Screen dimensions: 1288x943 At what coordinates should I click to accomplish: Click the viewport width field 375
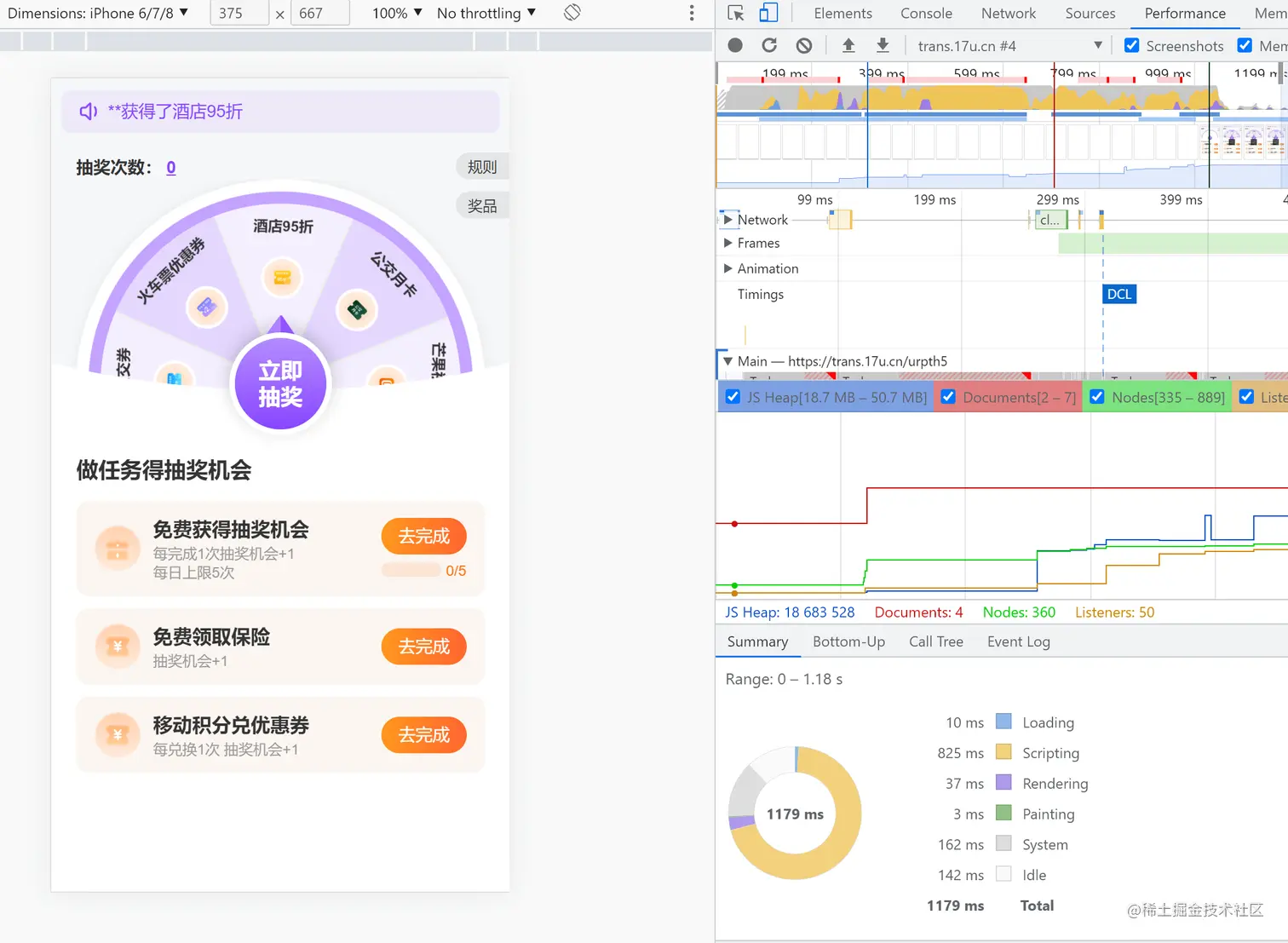[239, 13]
